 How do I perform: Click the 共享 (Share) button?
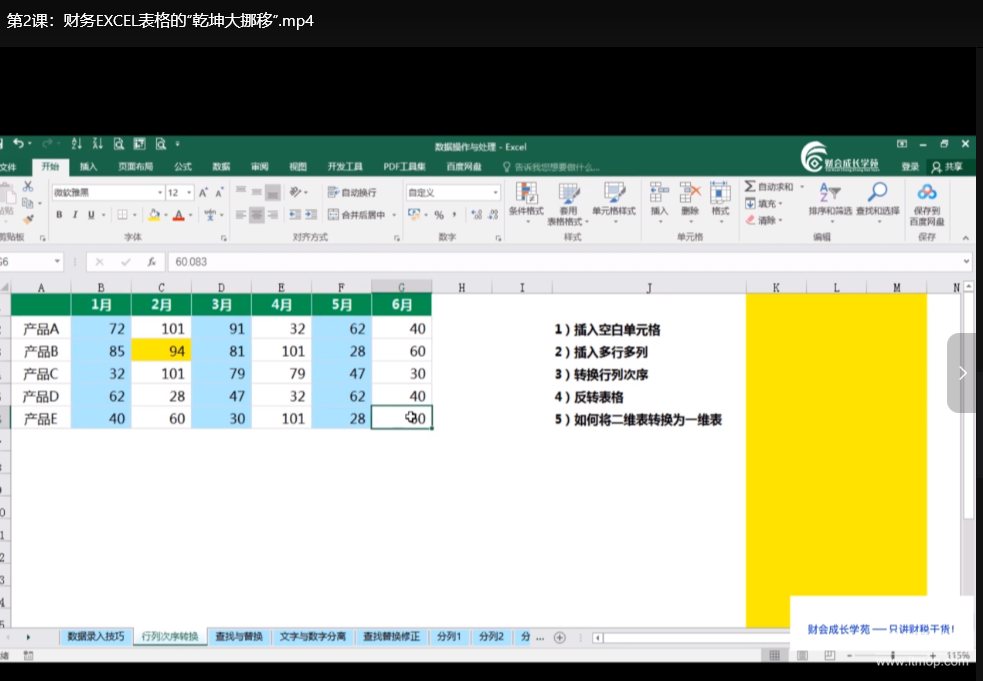pyautogui.click(x=947, y=166)
